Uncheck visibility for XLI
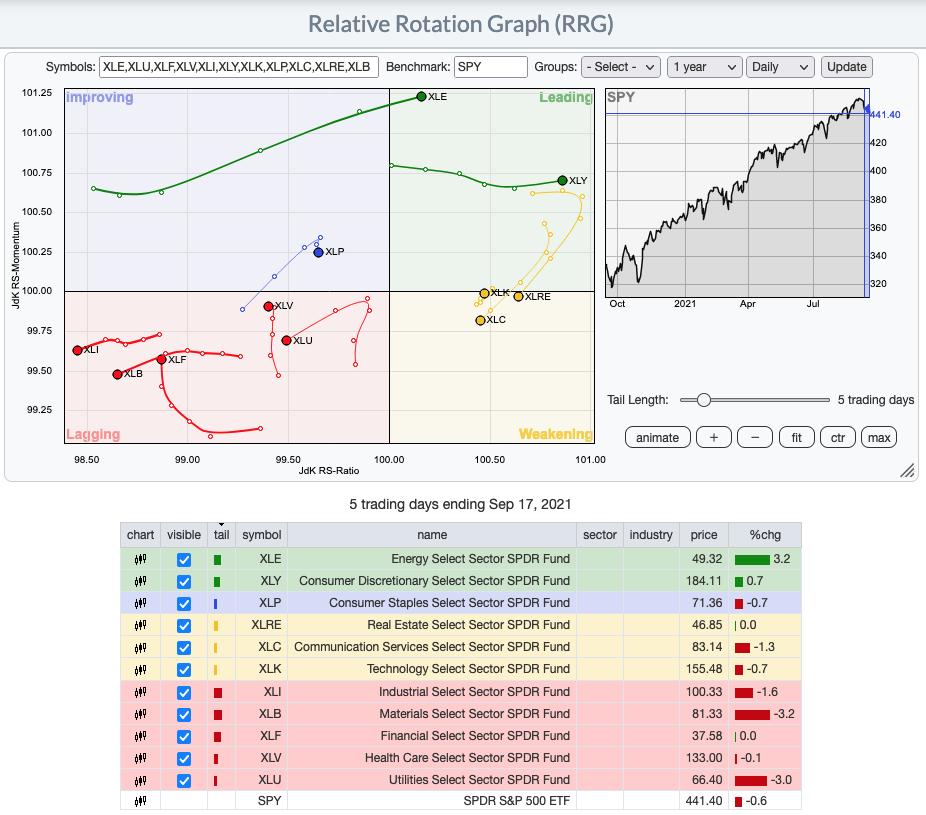The width and height of the screenshot is (926, 815). pos(184,692)
